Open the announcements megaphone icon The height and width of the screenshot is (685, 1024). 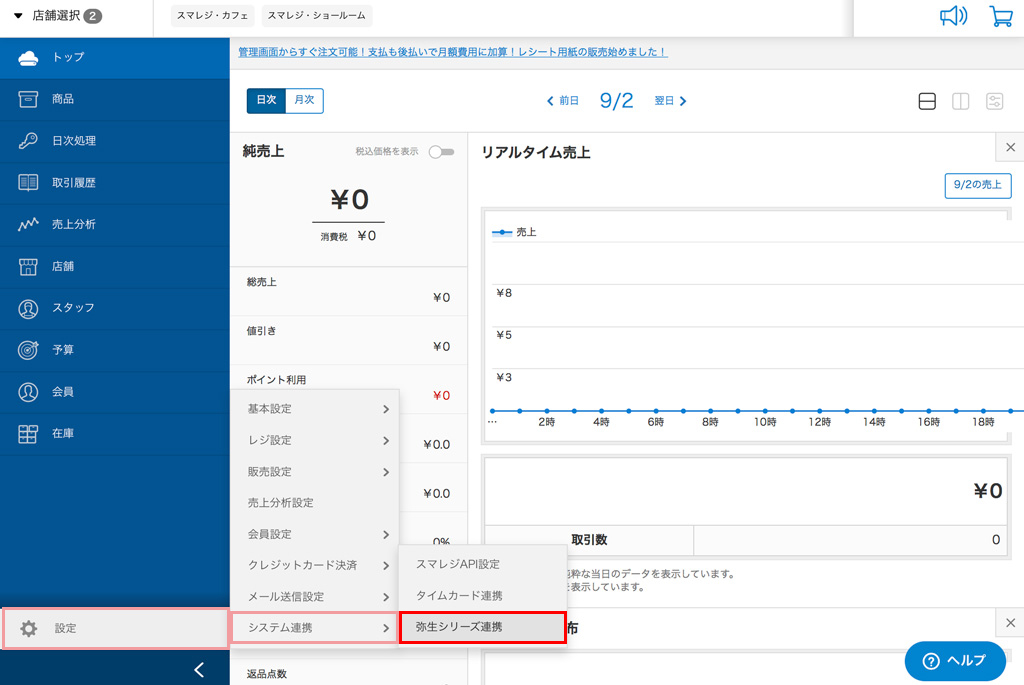click(953, 16)
